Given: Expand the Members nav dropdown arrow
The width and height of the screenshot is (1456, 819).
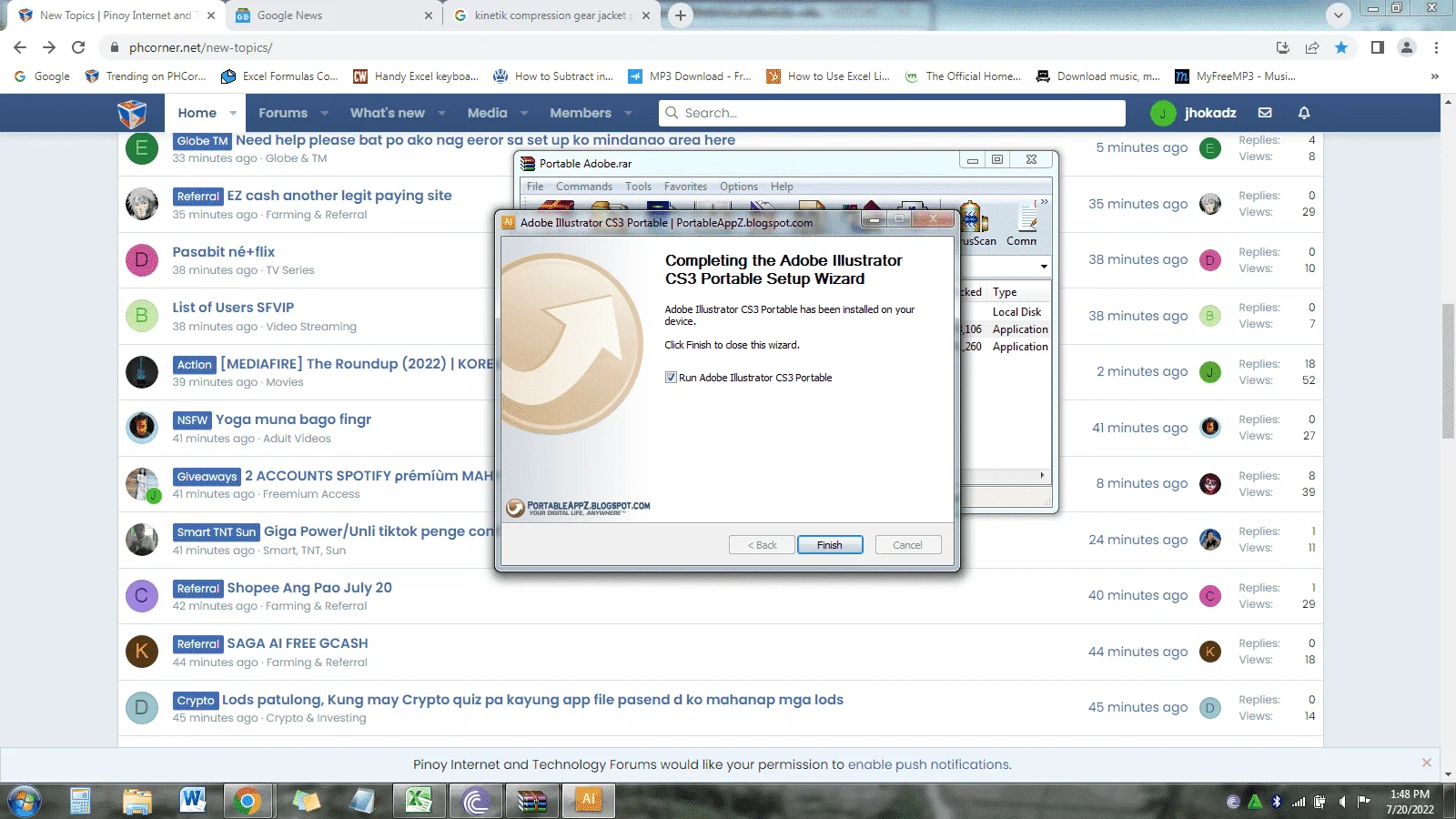Looking at the screenshot, I should (x=628, y=113).
